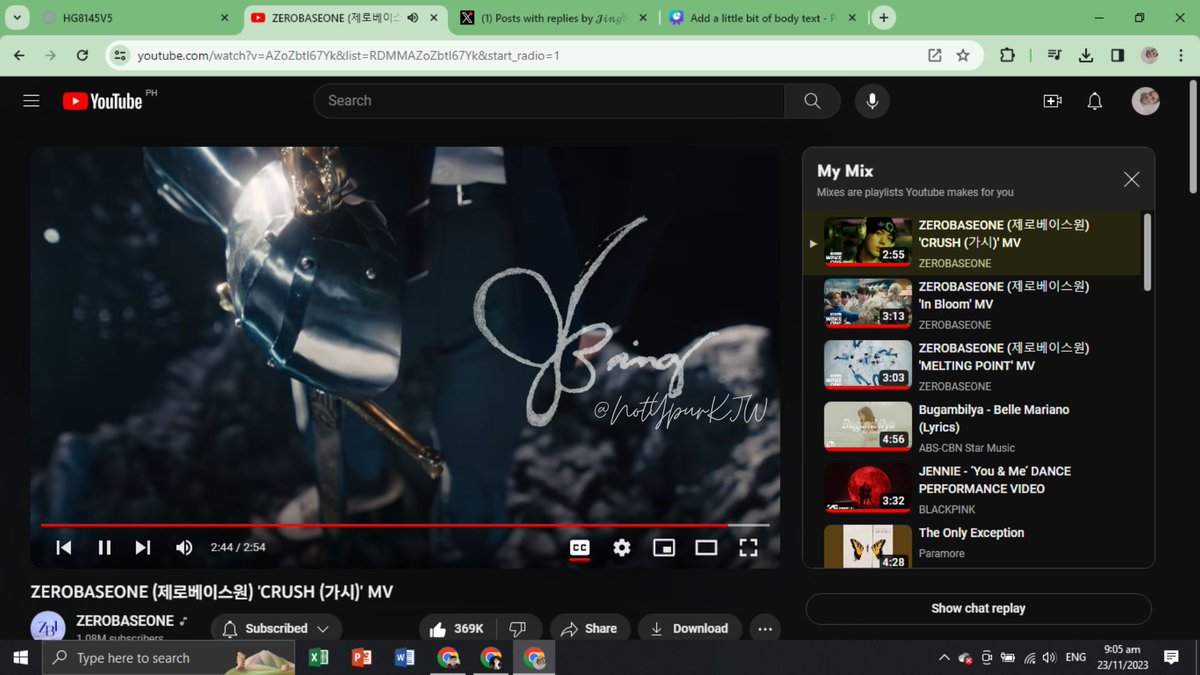This screenshot has height=675, width=1200.
Task: Open the Create video camera icon
Action: tap(1052, 101)
